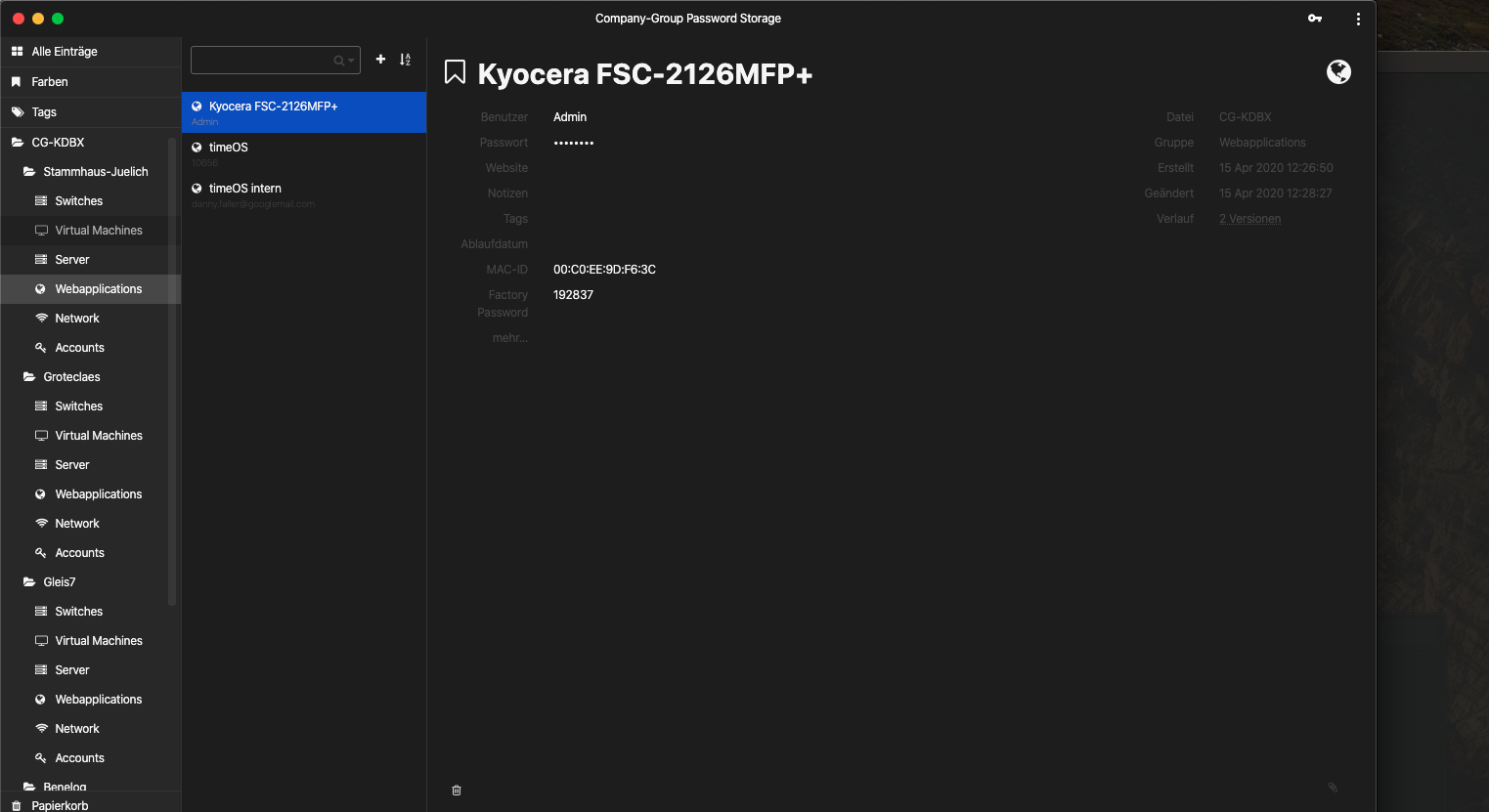Click the bookmark icon left of the entry title
Image resolution: width=1489 pixels, height=812 pixels.
455,71
